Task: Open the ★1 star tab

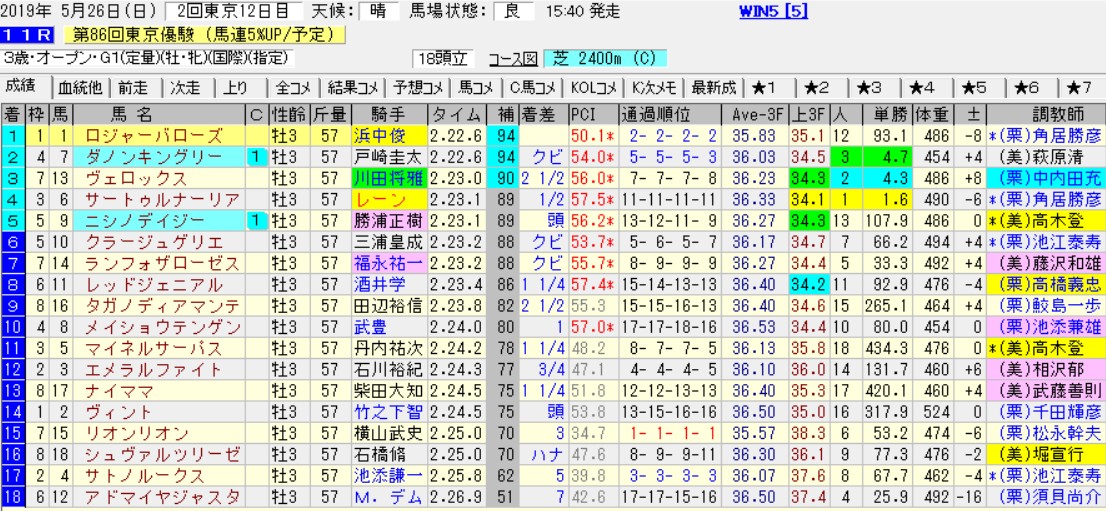Action: 771,86
